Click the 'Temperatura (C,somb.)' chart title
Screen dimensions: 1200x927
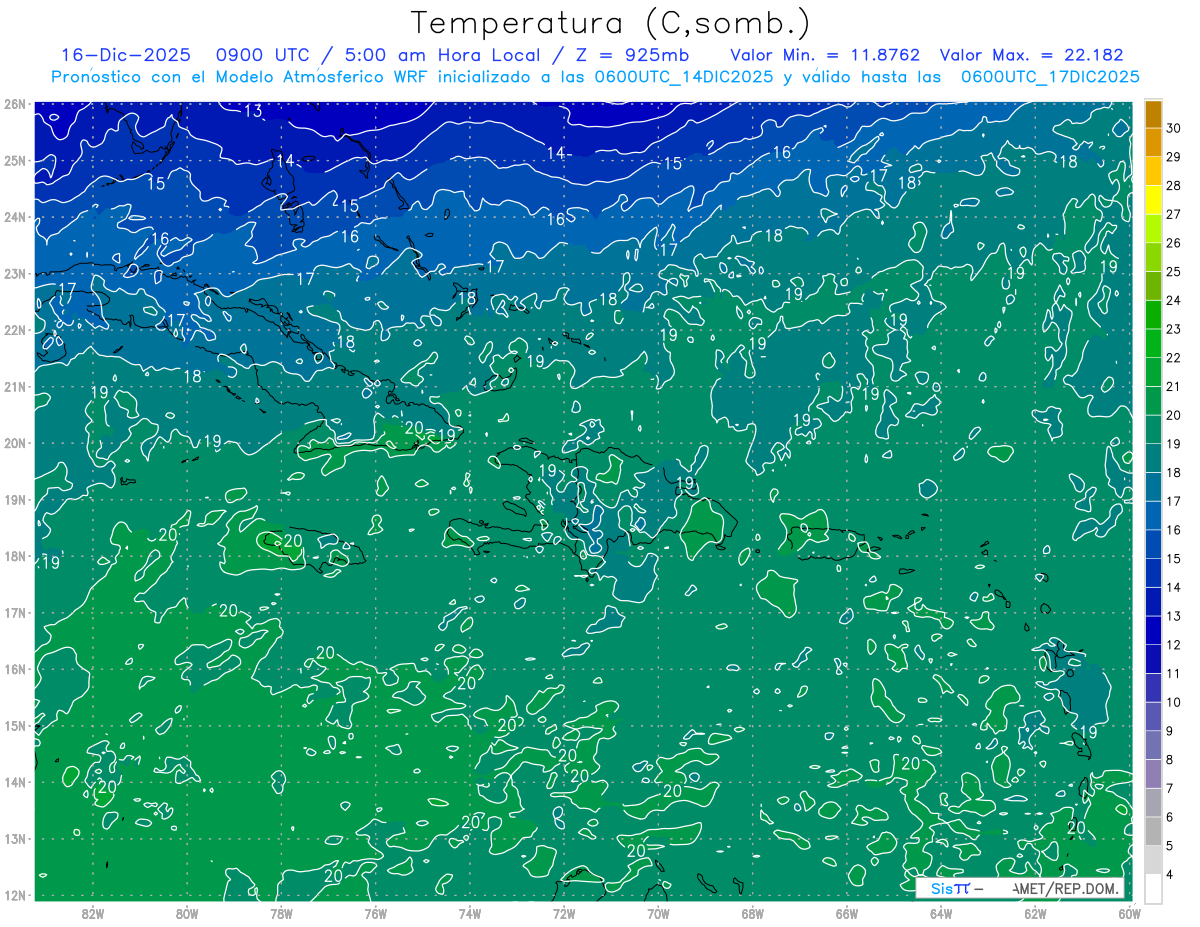(610, 23)
